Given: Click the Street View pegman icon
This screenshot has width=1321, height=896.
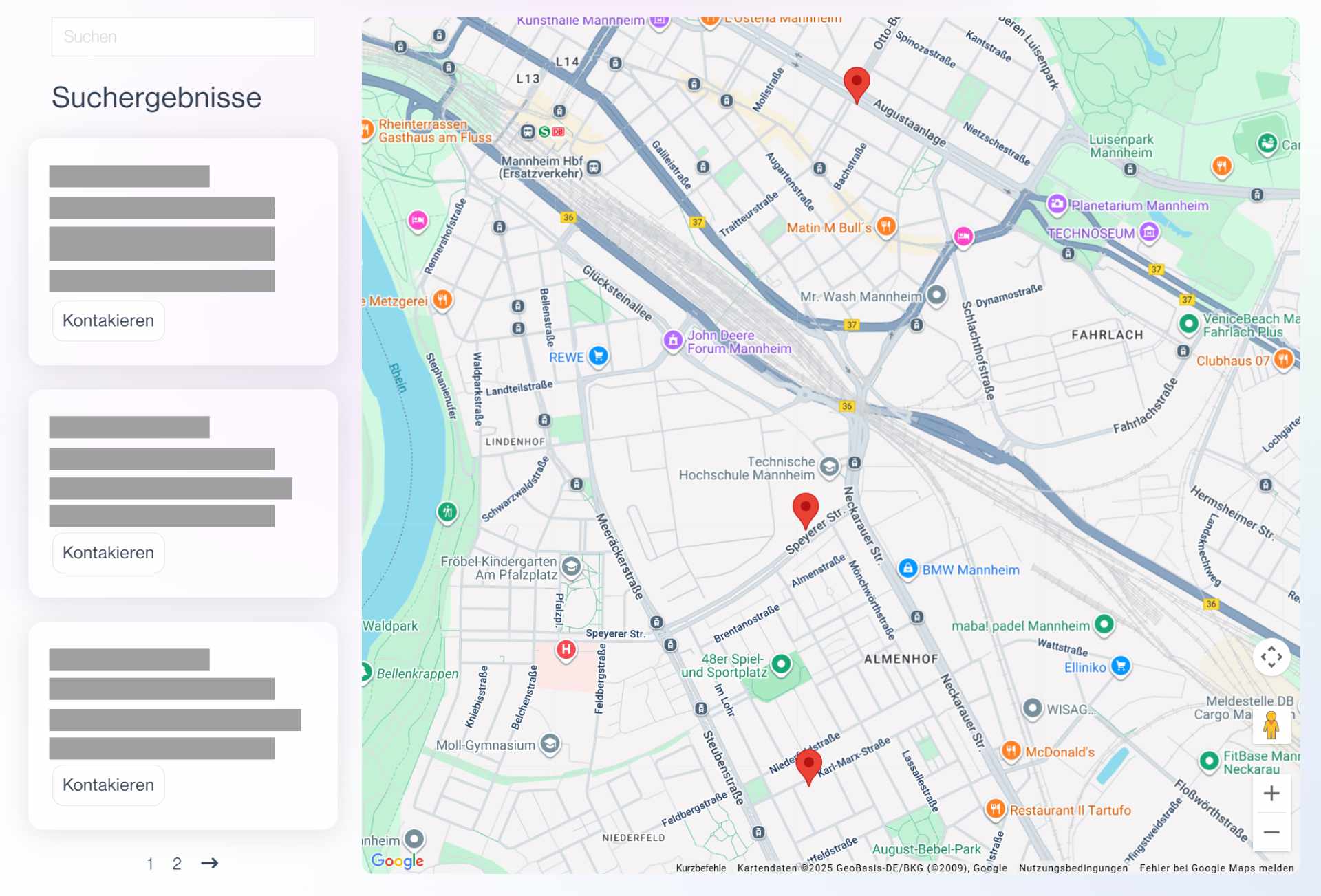Looking at the screenshot, I should pyautogui.click(x=1271, y=725).
